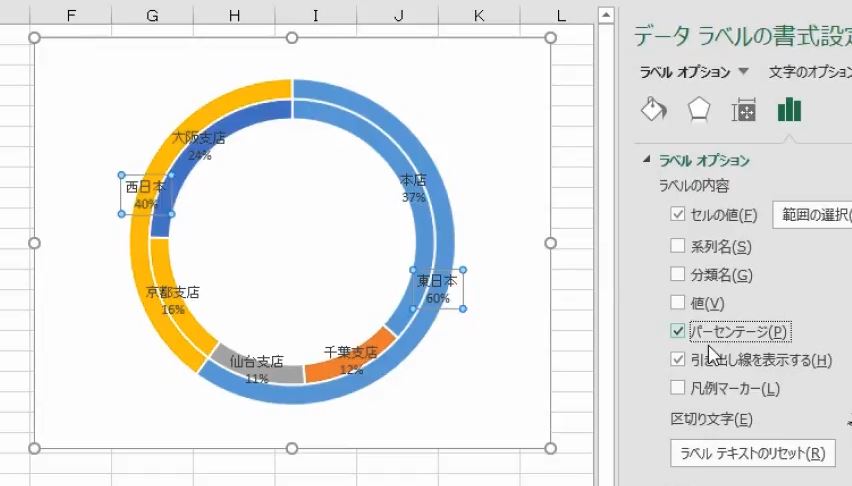The image size is (852, 486).
Task: Enable the 値 checkbox
Action: 678,302
